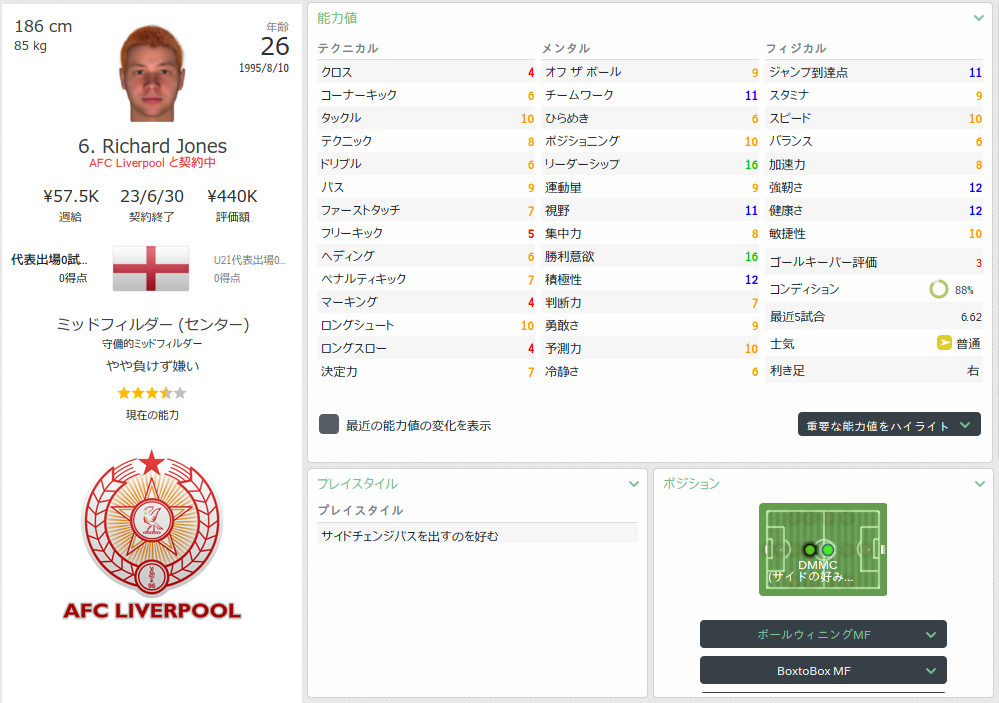
Task: Open 重要な能力値をハイライト dropdown
Action: (x=889, y=424)
